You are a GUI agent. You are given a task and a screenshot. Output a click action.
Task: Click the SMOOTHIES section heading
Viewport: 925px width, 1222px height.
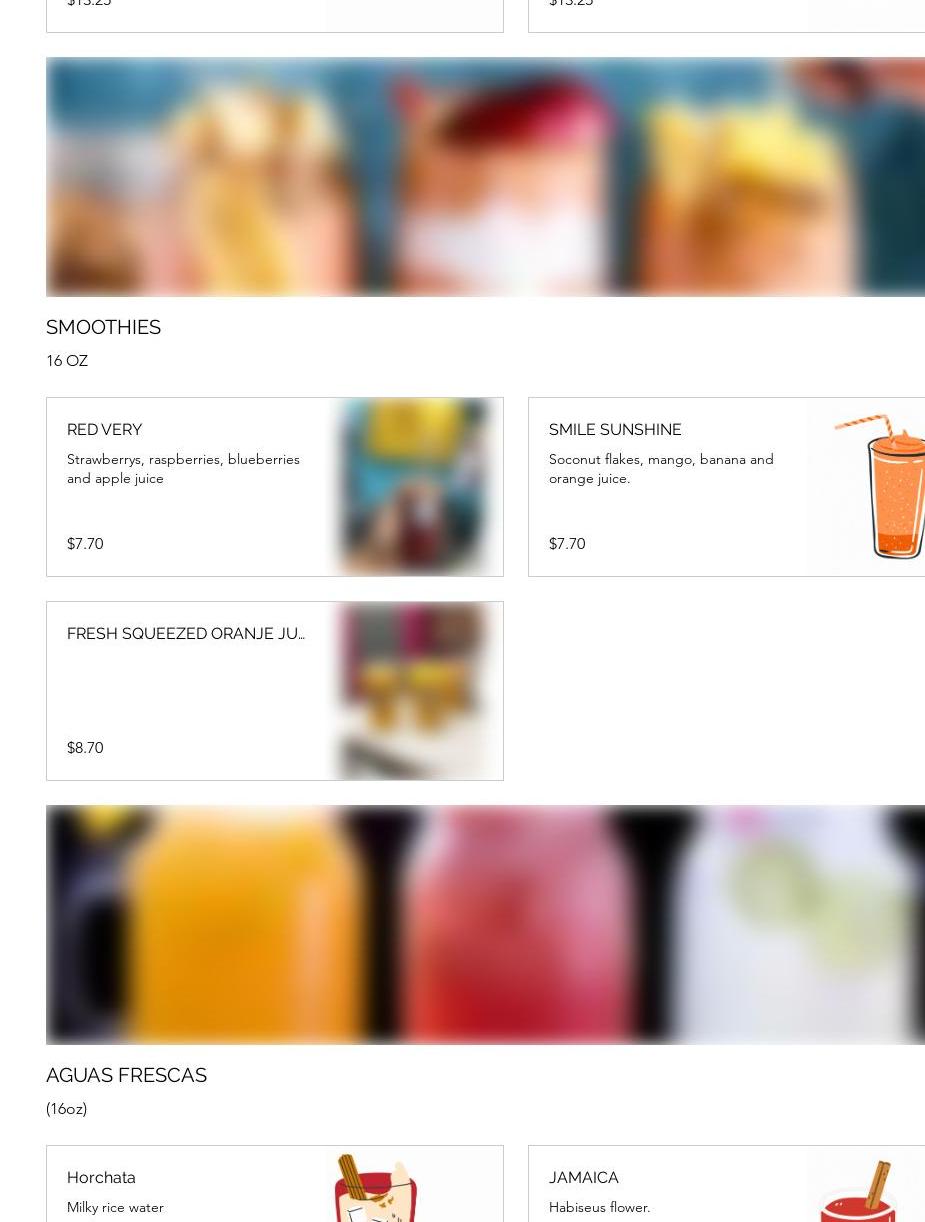[x=103, y=327]
